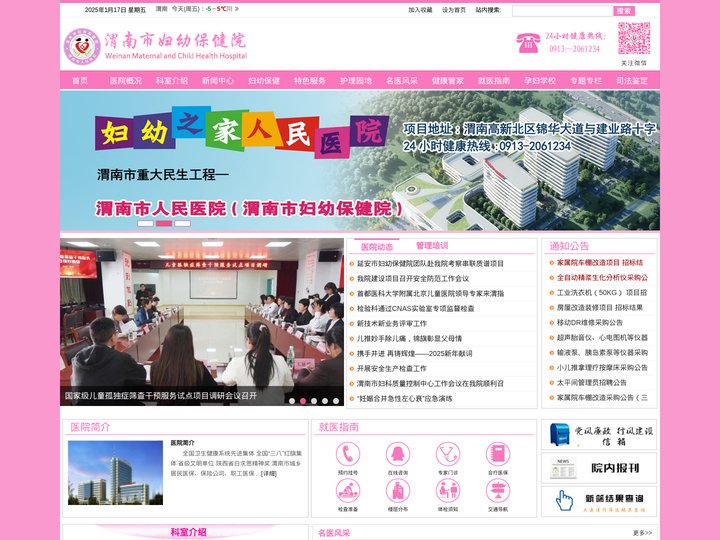Viewport: 720px width, 540px height.
Task: Open 科室介绍 navigation menu
Action: pos(172,80)
